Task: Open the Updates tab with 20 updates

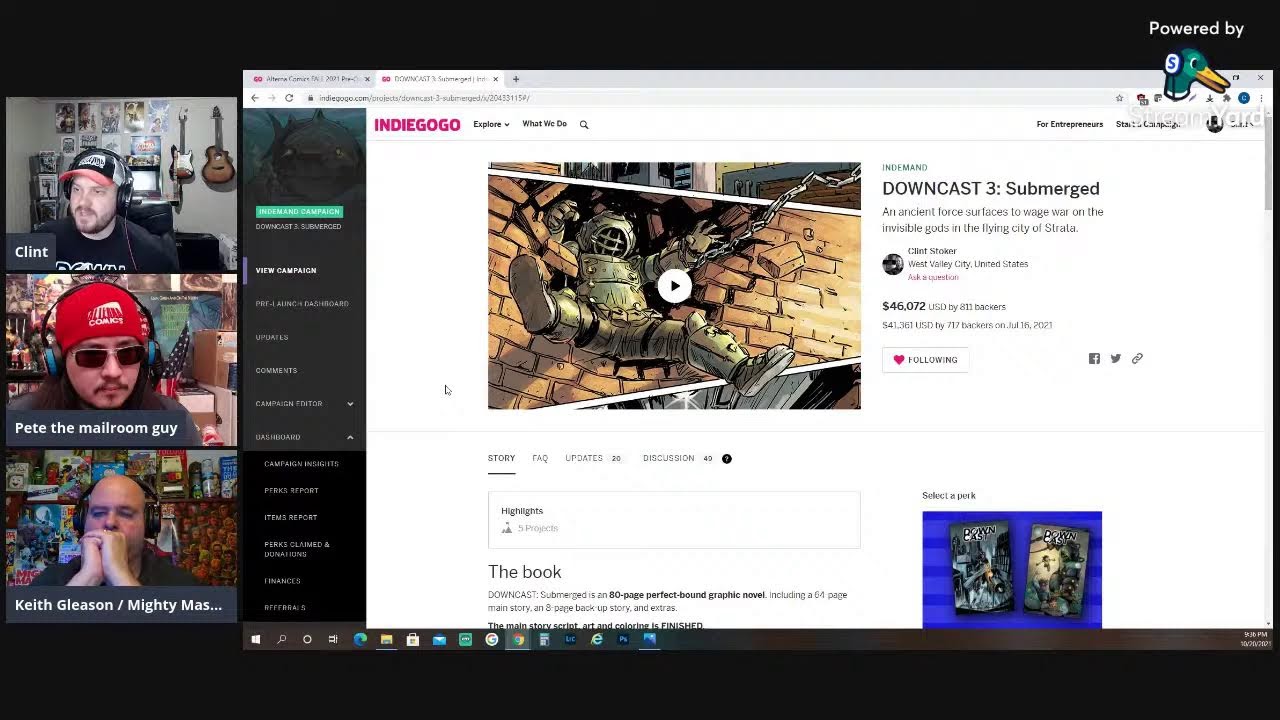Action: (x=592, y=458)
